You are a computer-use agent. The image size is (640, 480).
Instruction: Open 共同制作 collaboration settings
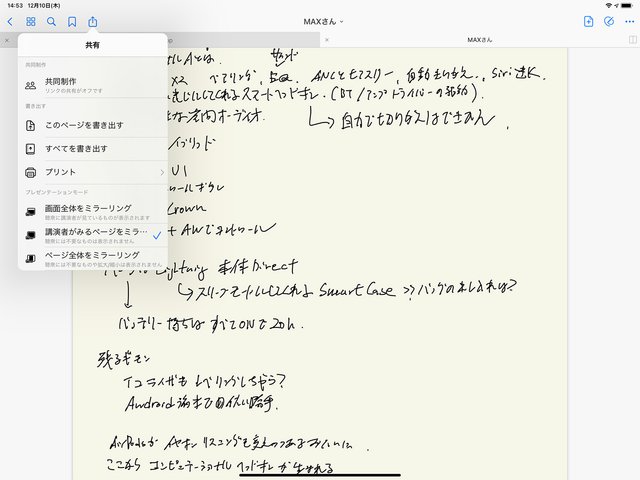(x=92, y=84)
